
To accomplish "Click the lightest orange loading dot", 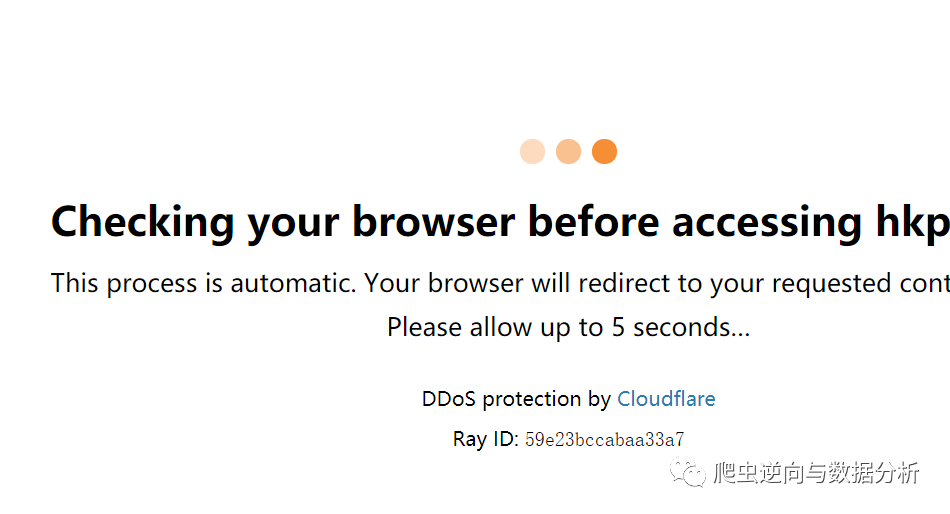I will (533, 152).
